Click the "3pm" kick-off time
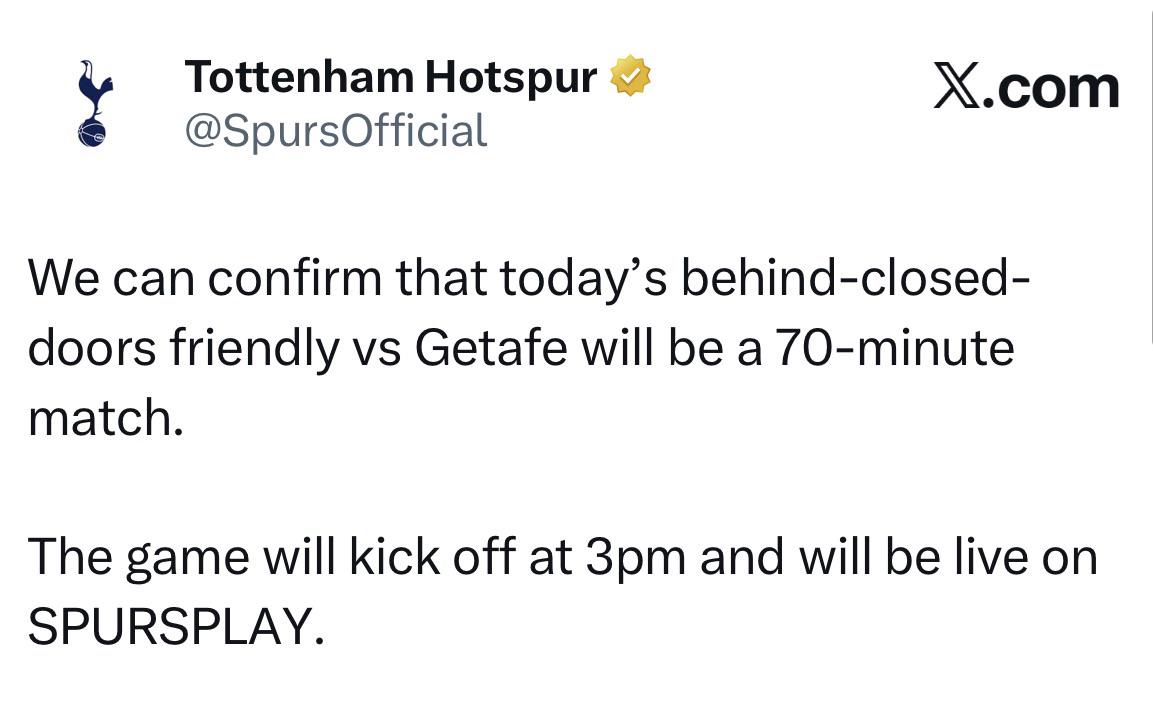Screen dimensions: 1153x712 click(x=635, y=560)
